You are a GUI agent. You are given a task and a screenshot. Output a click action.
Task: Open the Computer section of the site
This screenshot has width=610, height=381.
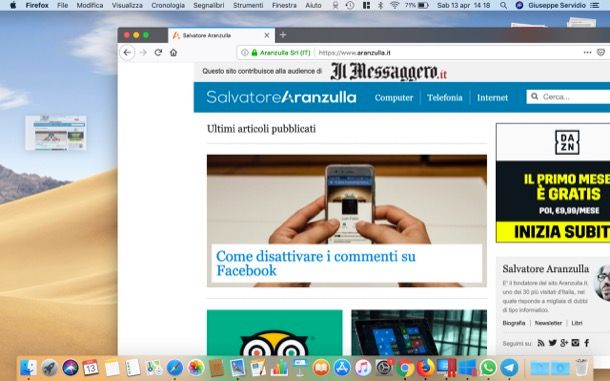[x=394, y=97]
